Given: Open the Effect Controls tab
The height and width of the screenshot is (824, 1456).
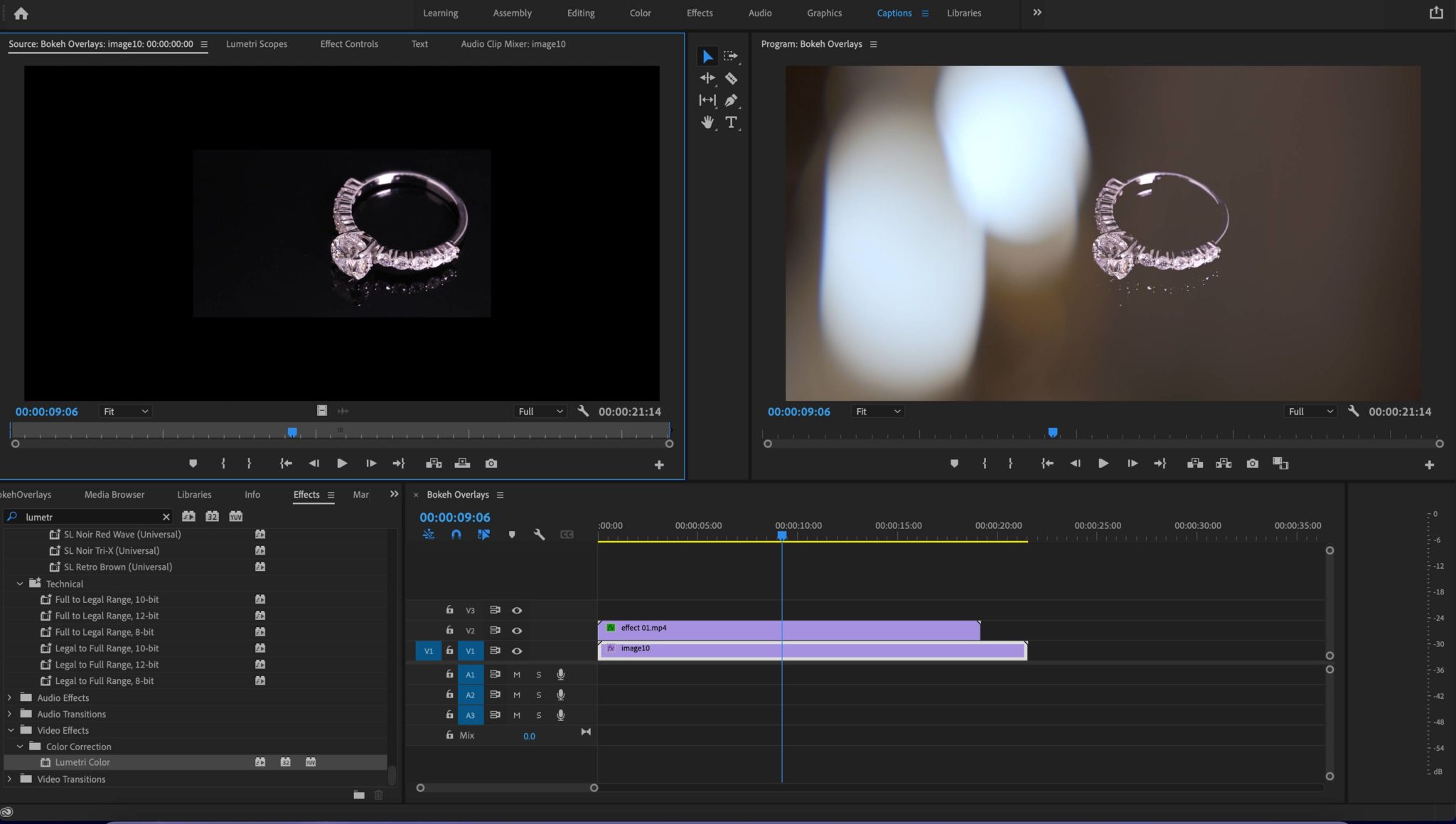Looking at the screenshot, I should pos(349,44).
